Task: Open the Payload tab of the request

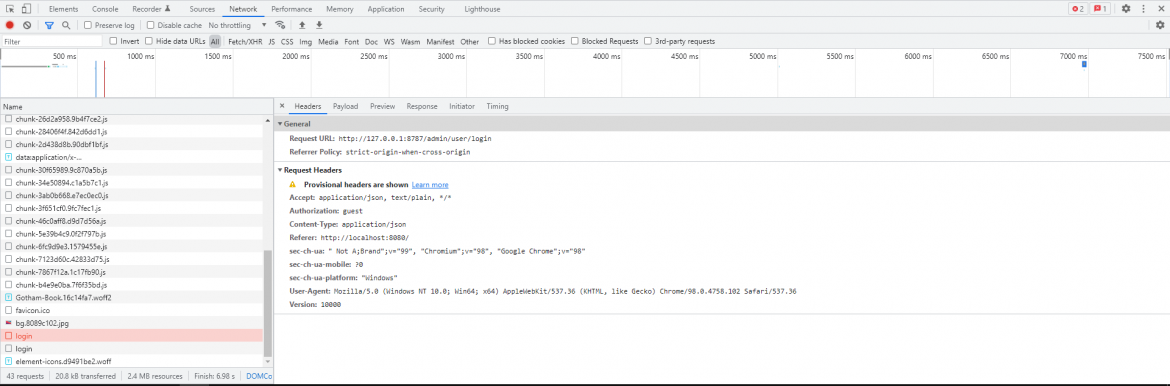Action: pyautogui.click(x=345, y=106)
